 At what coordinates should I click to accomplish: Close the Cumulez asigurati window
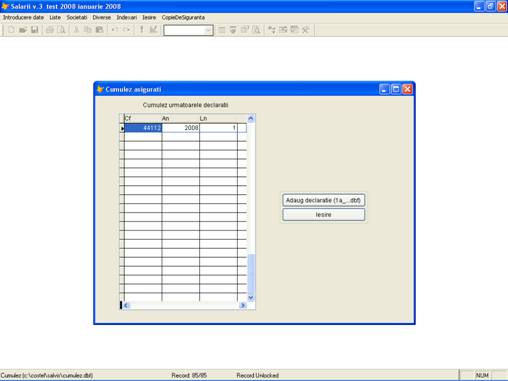pyautogui.click(x=407, y=89)
